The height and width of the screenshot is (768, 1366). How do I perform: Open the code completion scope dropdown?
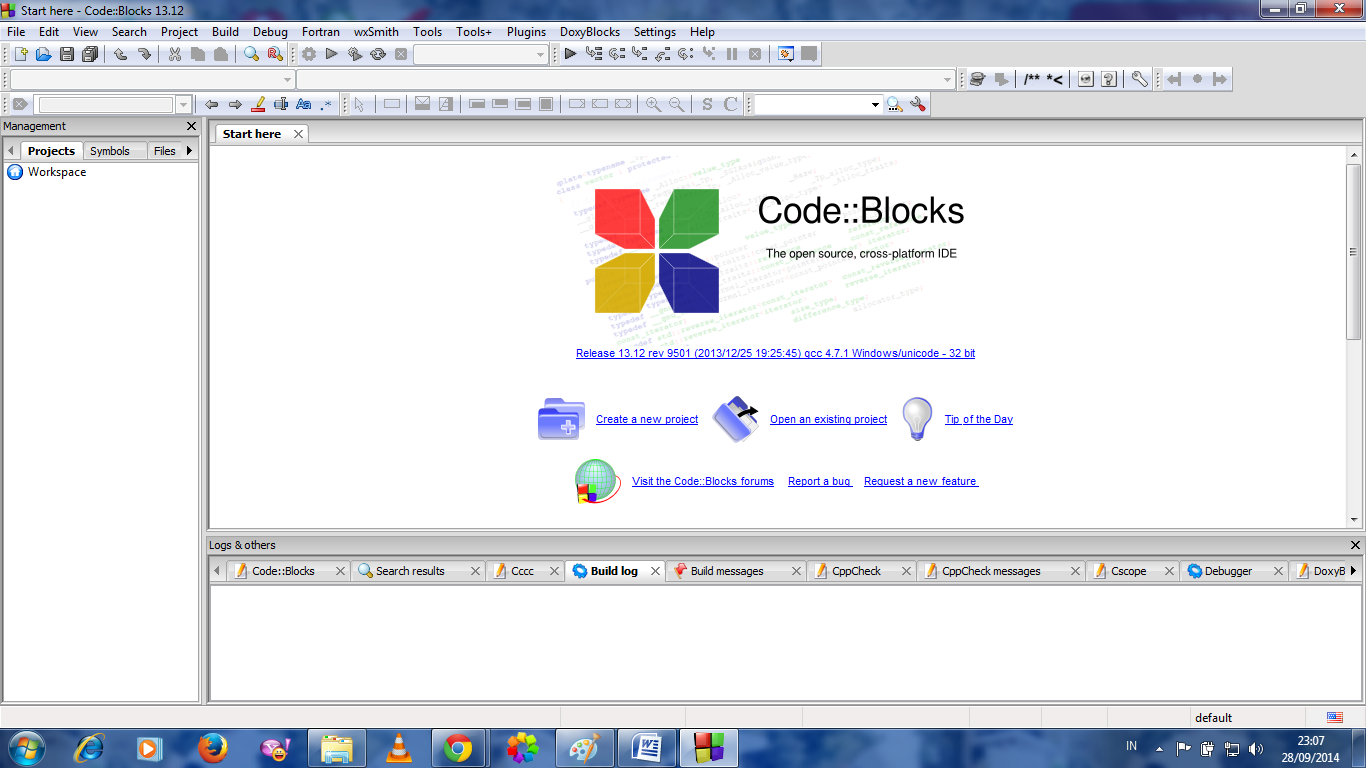(152, 79)
